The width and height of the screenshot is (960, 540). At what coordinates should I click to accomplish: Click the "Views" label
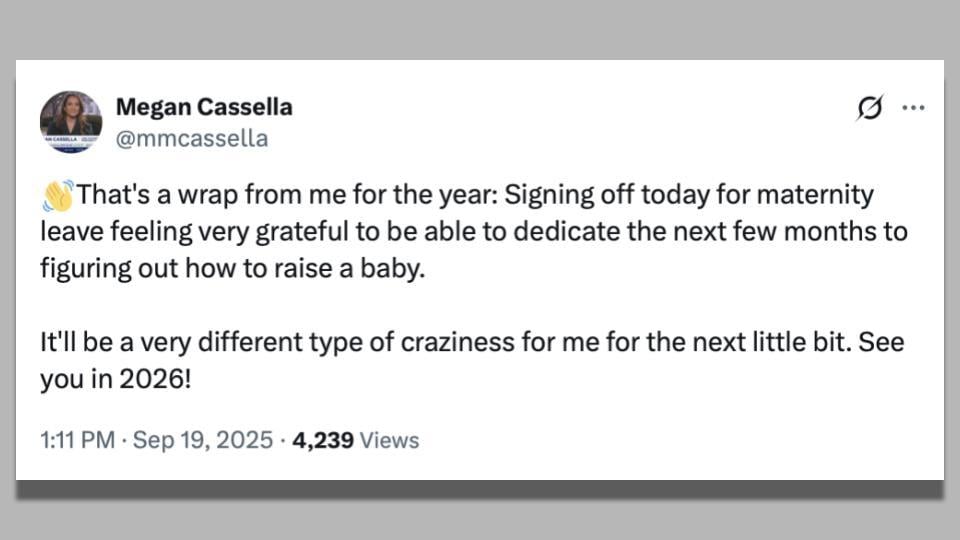coord(389,440)
